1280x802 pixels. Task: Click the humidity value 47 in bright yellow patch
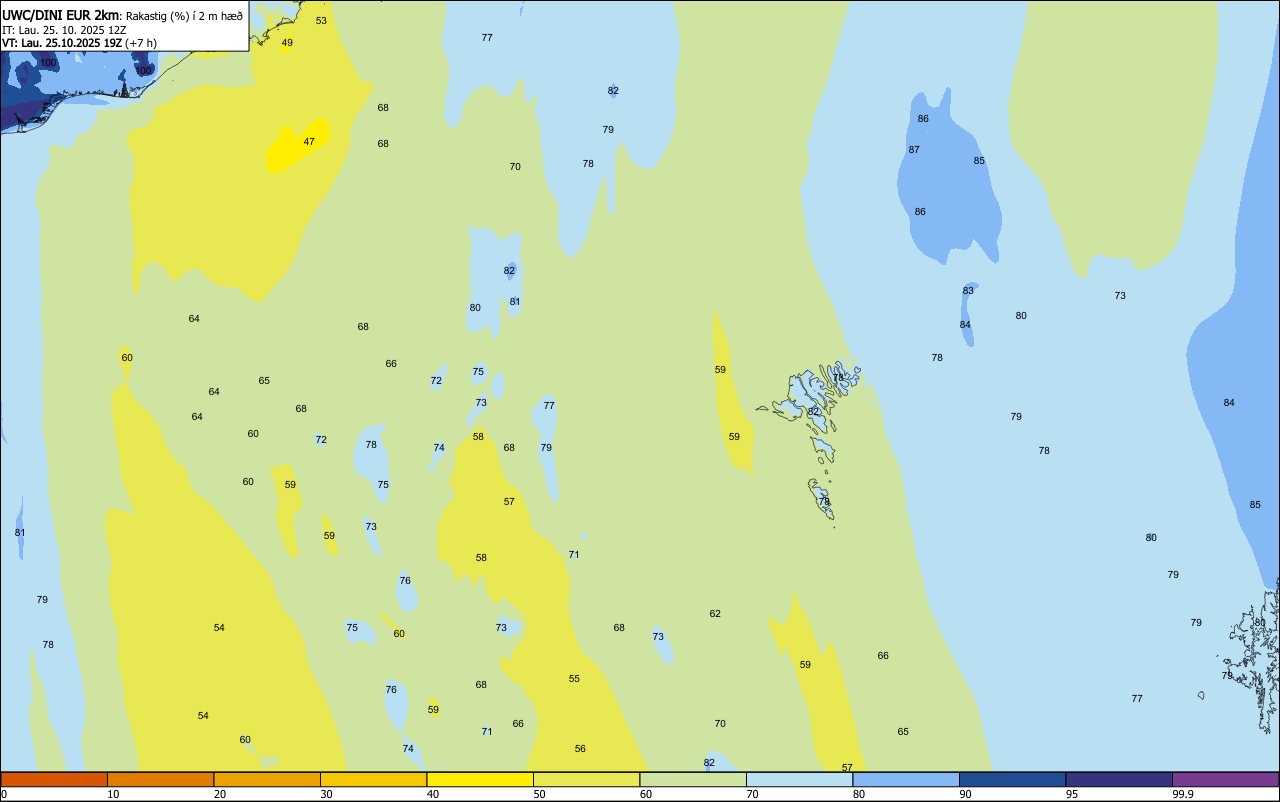click(309, 142)
